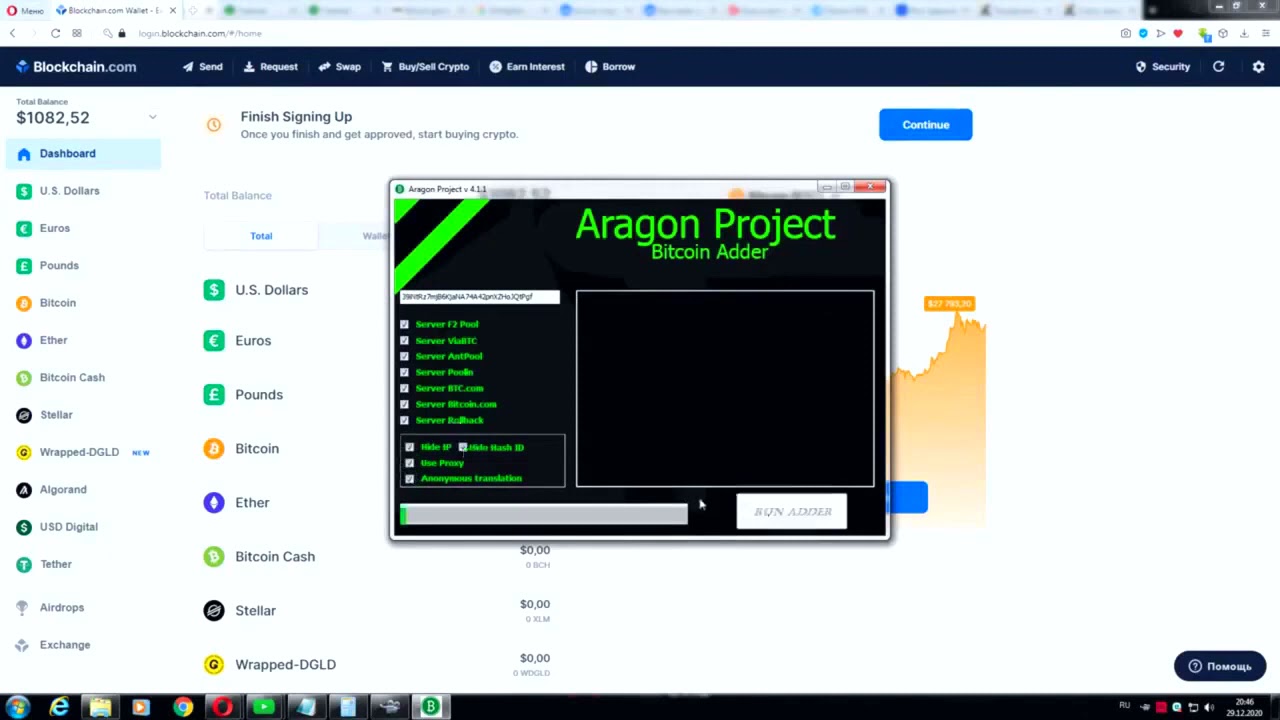Viewport: 1280px width, 720px height.
Task: Open the Buy/Sell Crypto menu item
Action: [425, 67]
